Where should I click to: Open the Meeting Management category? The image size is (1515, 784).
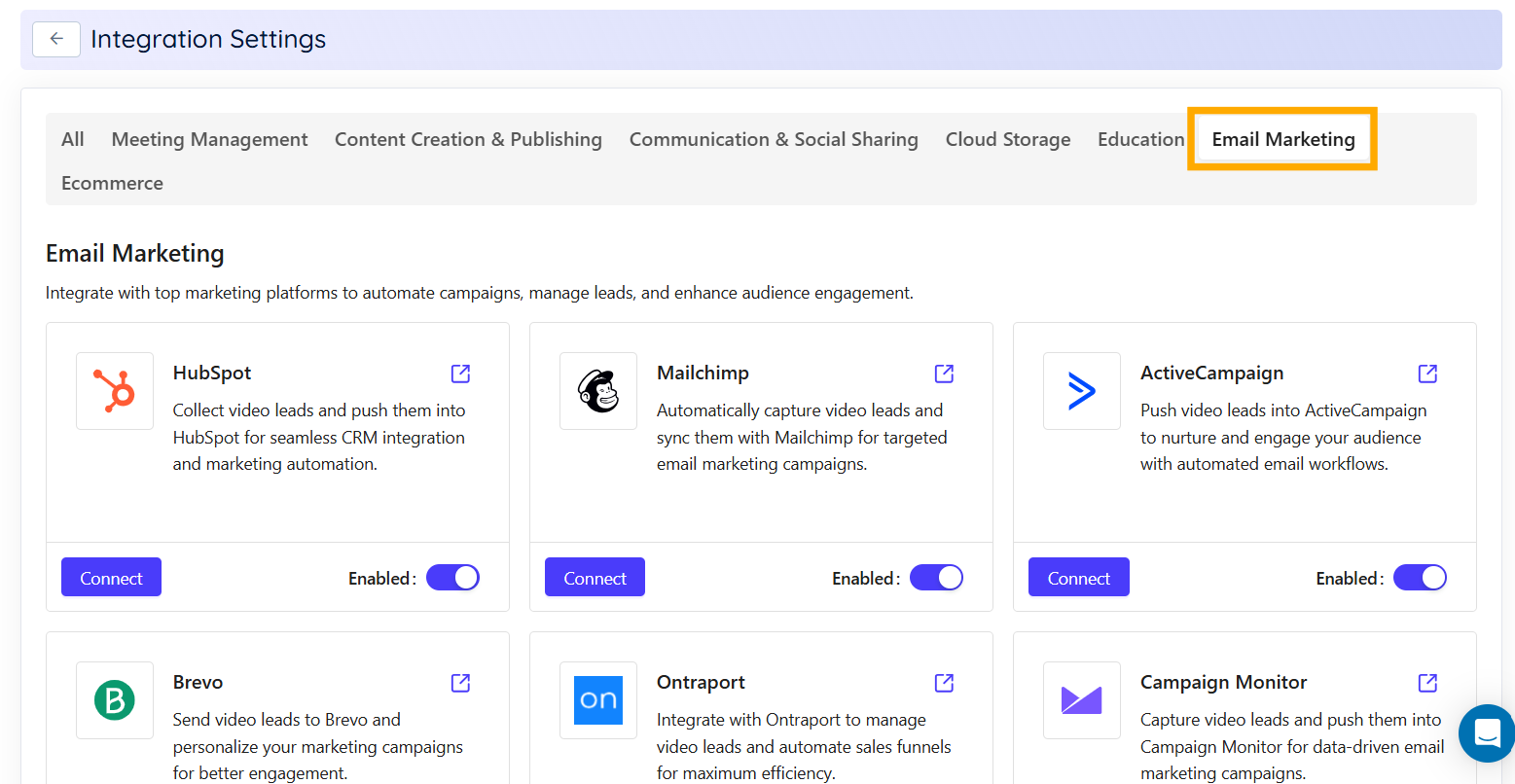(209, 139)
